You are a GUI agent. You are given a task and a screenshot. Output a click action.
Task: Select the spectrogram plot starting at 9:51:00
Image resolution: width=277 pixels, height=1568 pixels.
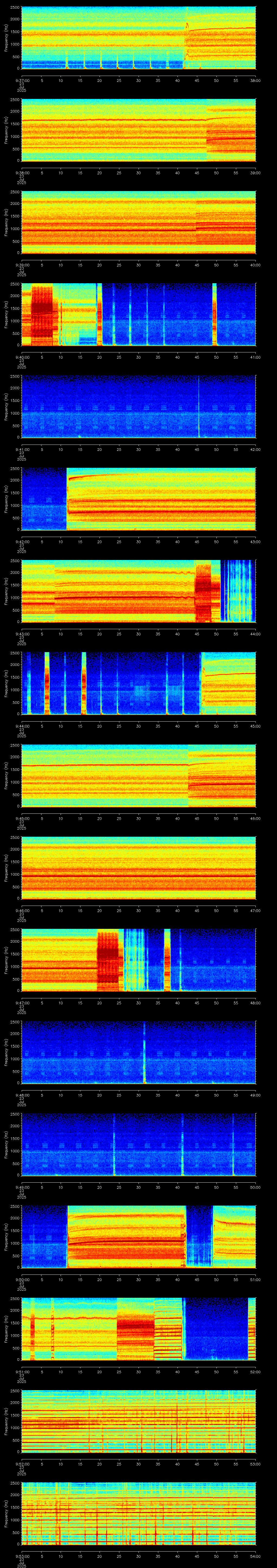pos(138,1329)
